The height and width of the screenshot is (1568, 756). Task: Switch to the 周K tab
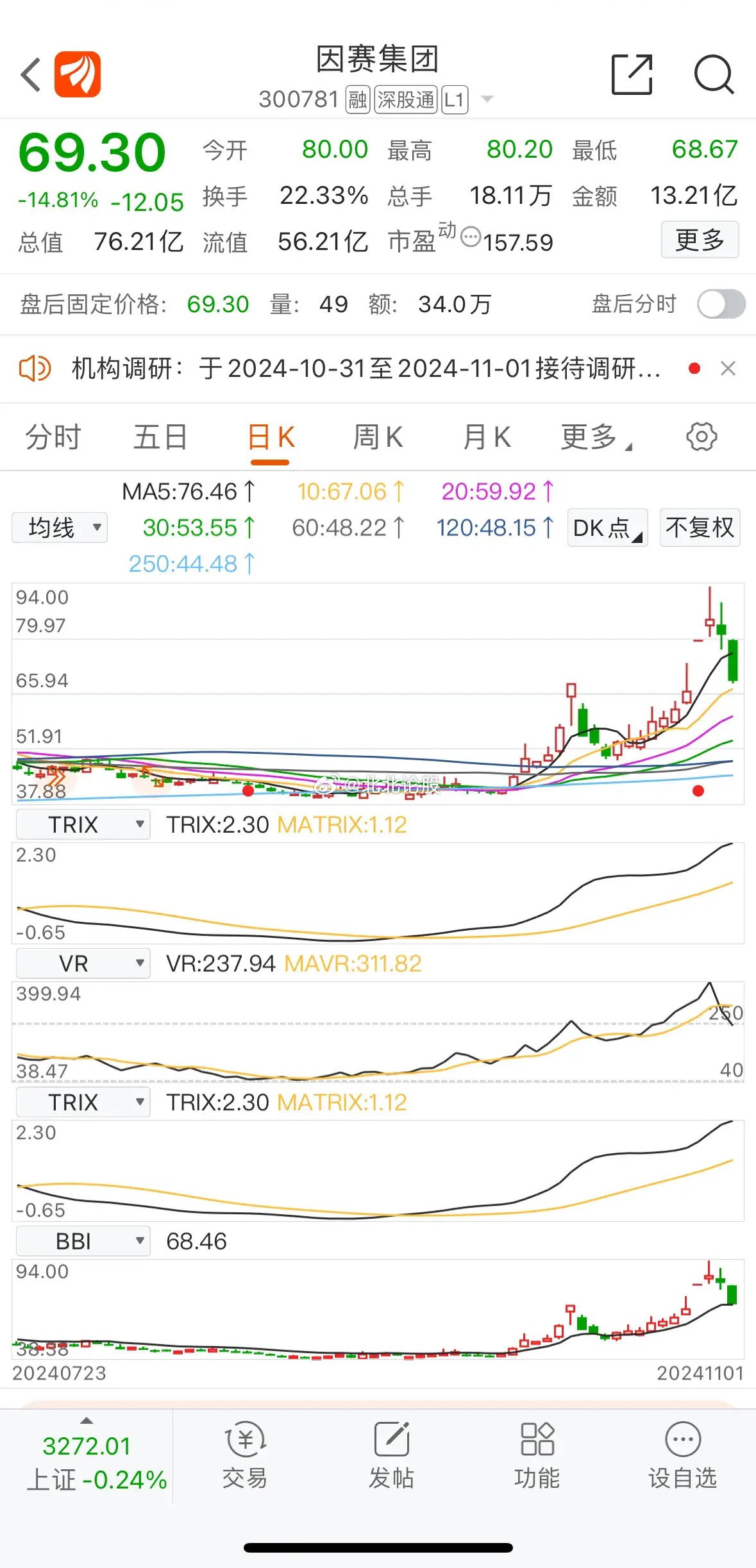pos(378,437)
